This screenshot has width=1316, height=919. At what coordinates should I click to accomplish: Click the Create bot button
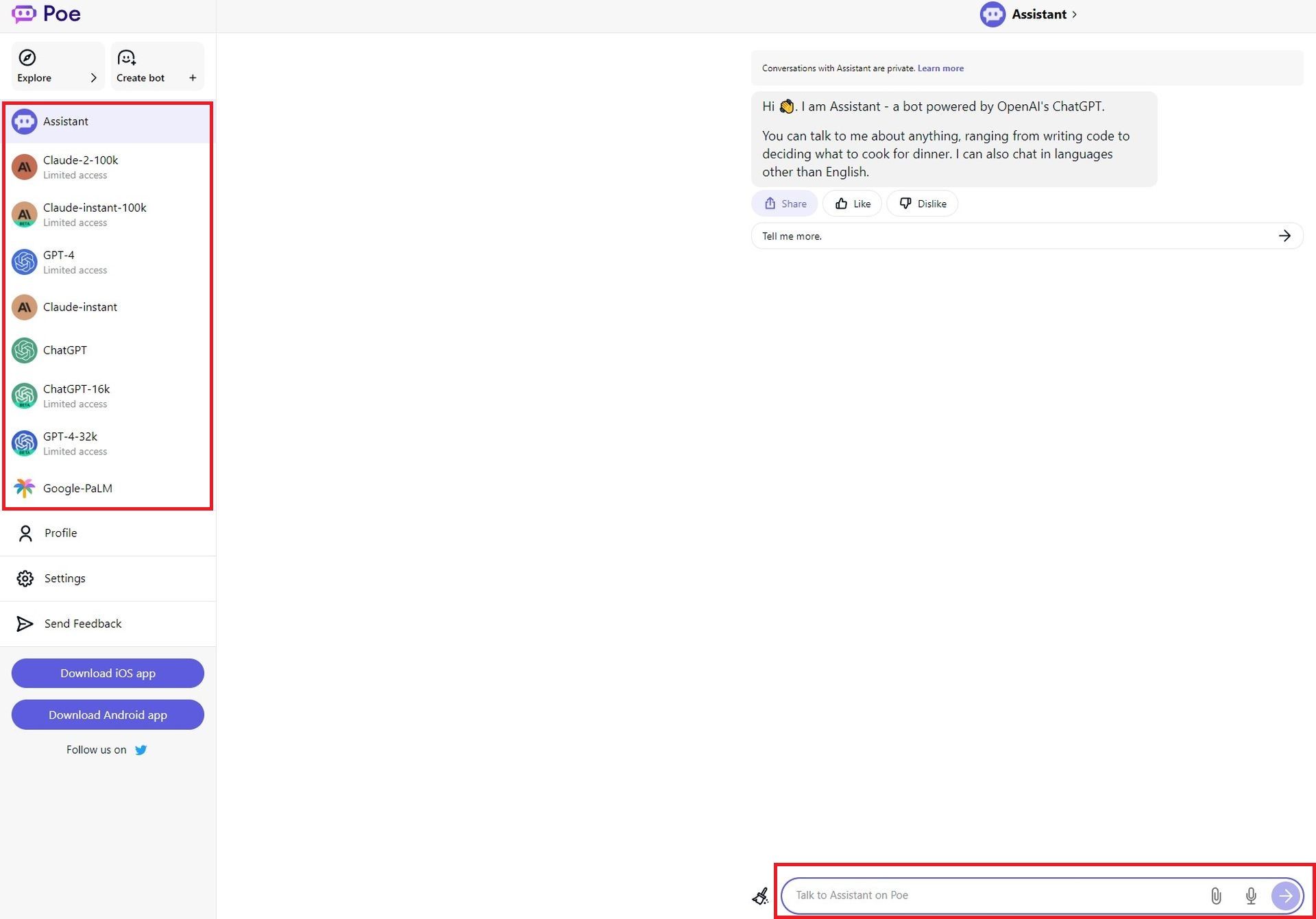157,66
